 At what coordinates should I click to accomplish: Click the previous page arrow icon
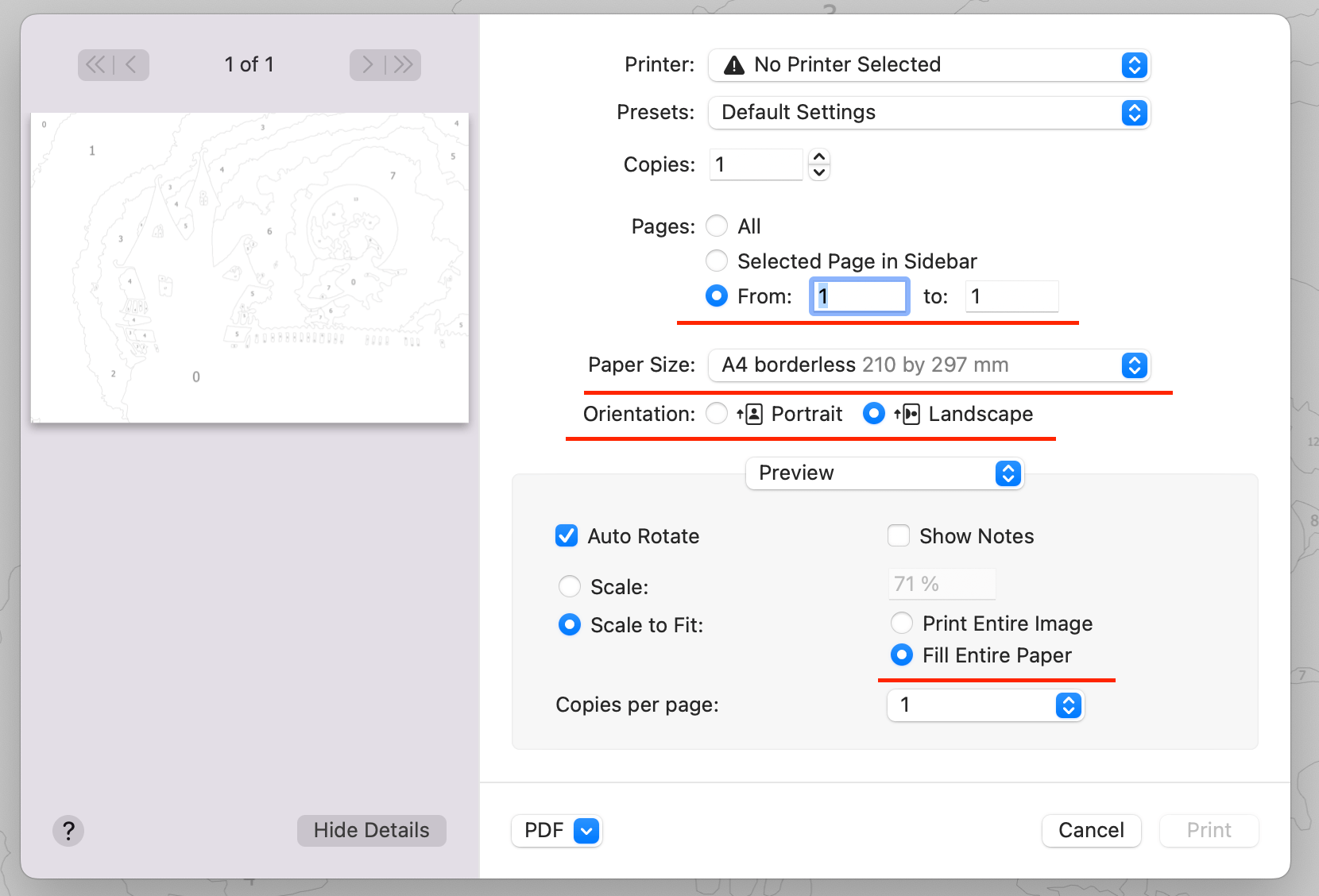click(131, 64)
